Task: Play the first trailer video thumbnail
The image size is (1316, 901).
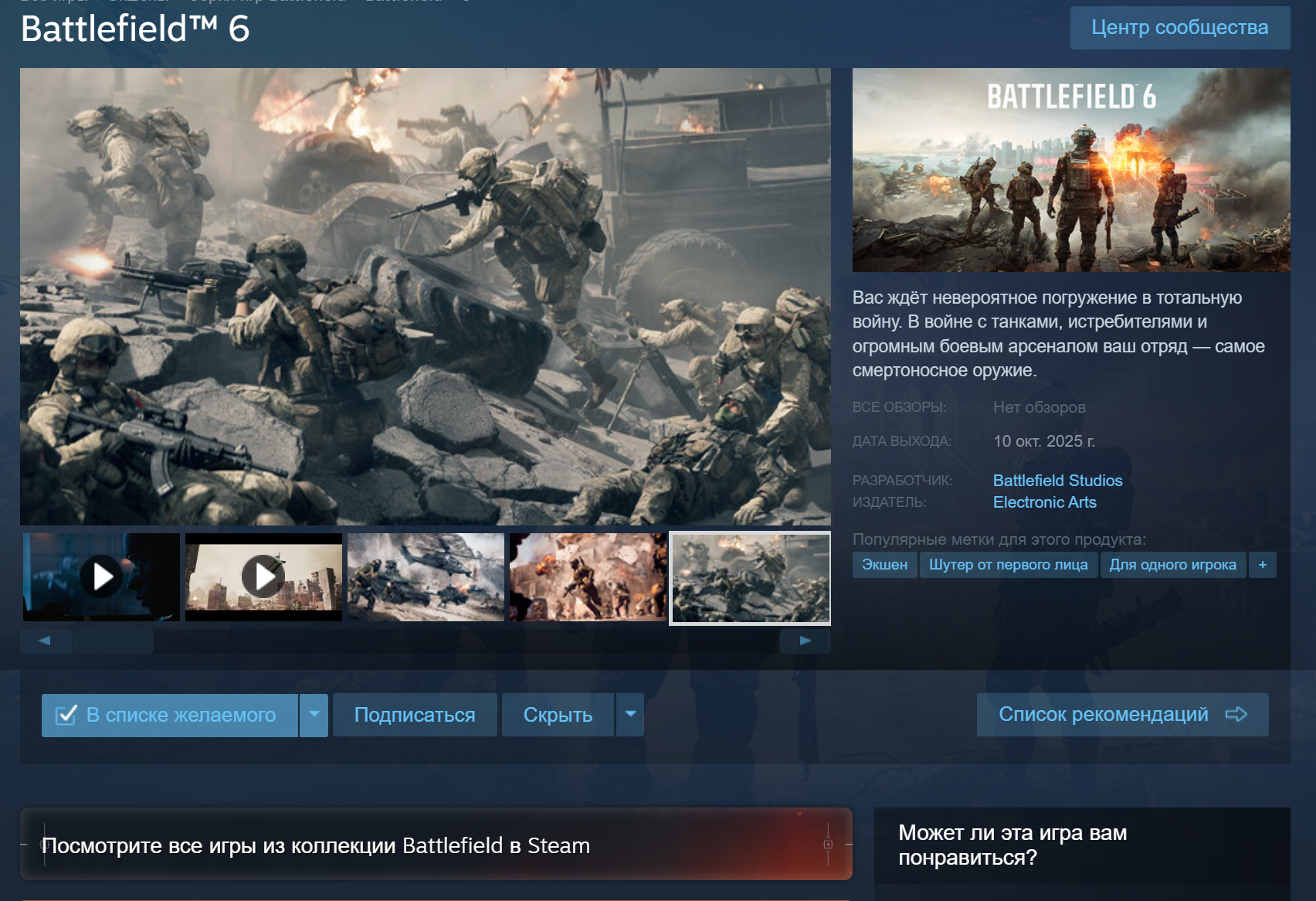Action: pos(101,577)
